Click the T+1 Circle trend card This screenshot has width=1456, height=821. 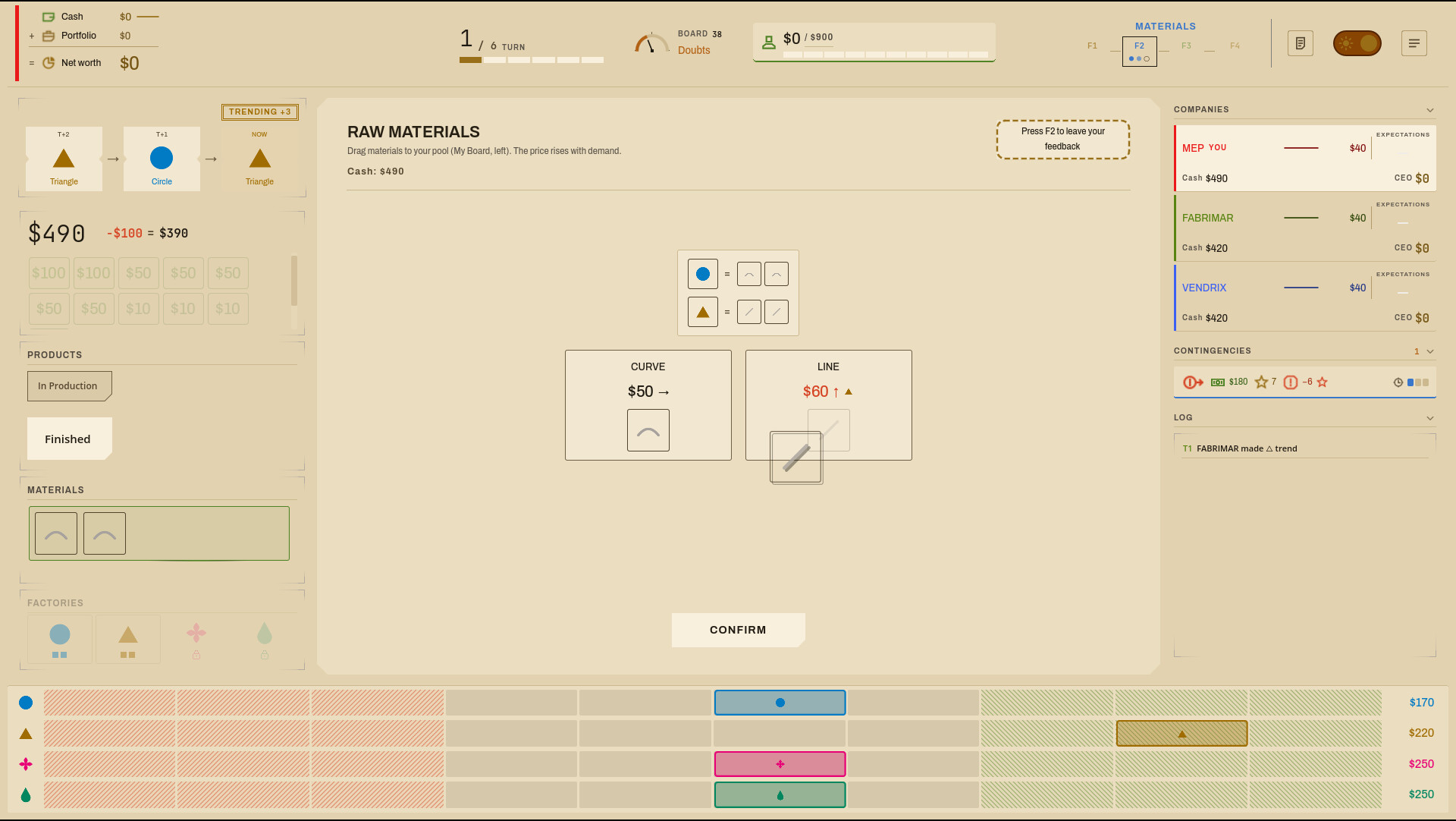click(162, 159)
